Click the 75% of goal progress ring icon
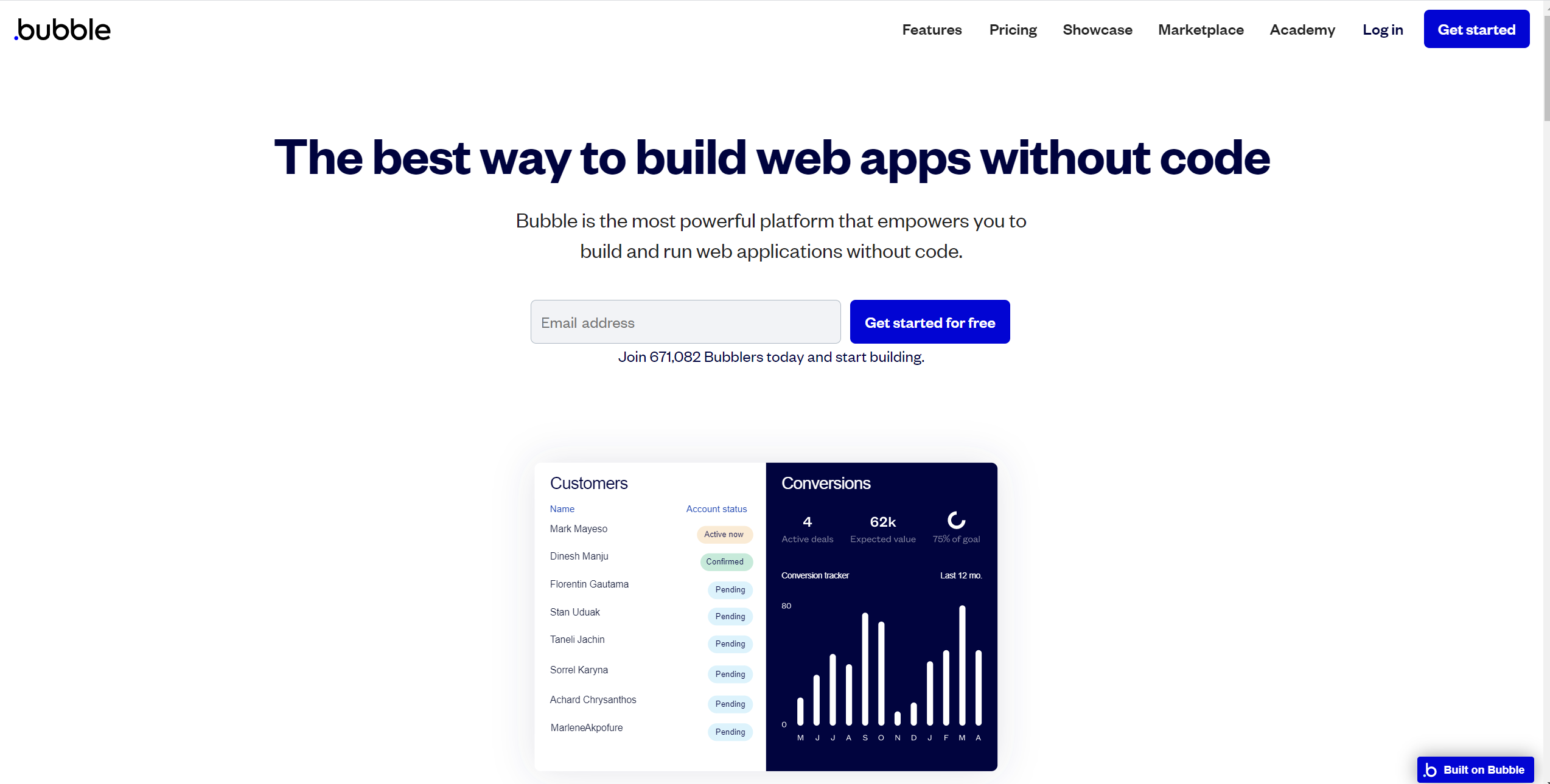This screenshot has width=1550, height=784. 956,520
